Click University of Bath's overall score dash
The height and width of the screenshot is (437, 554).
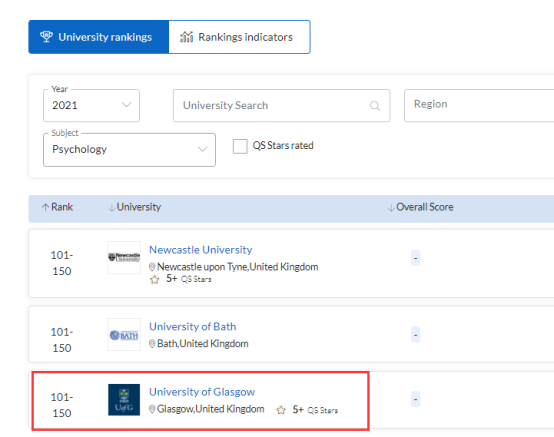(x=416, y=335)
